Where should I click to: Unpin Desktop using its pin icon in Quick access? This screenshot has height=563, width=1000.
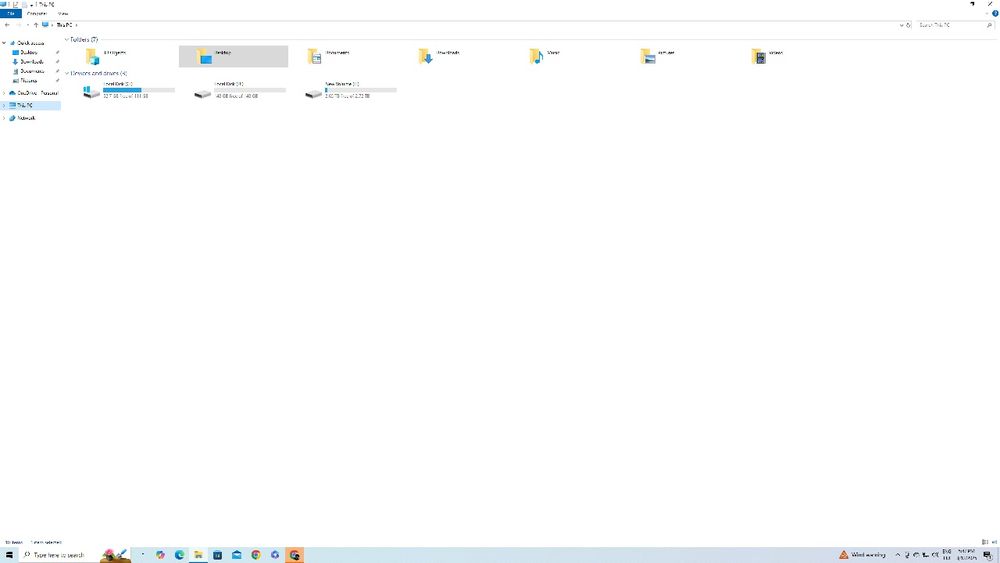(57, 52)
